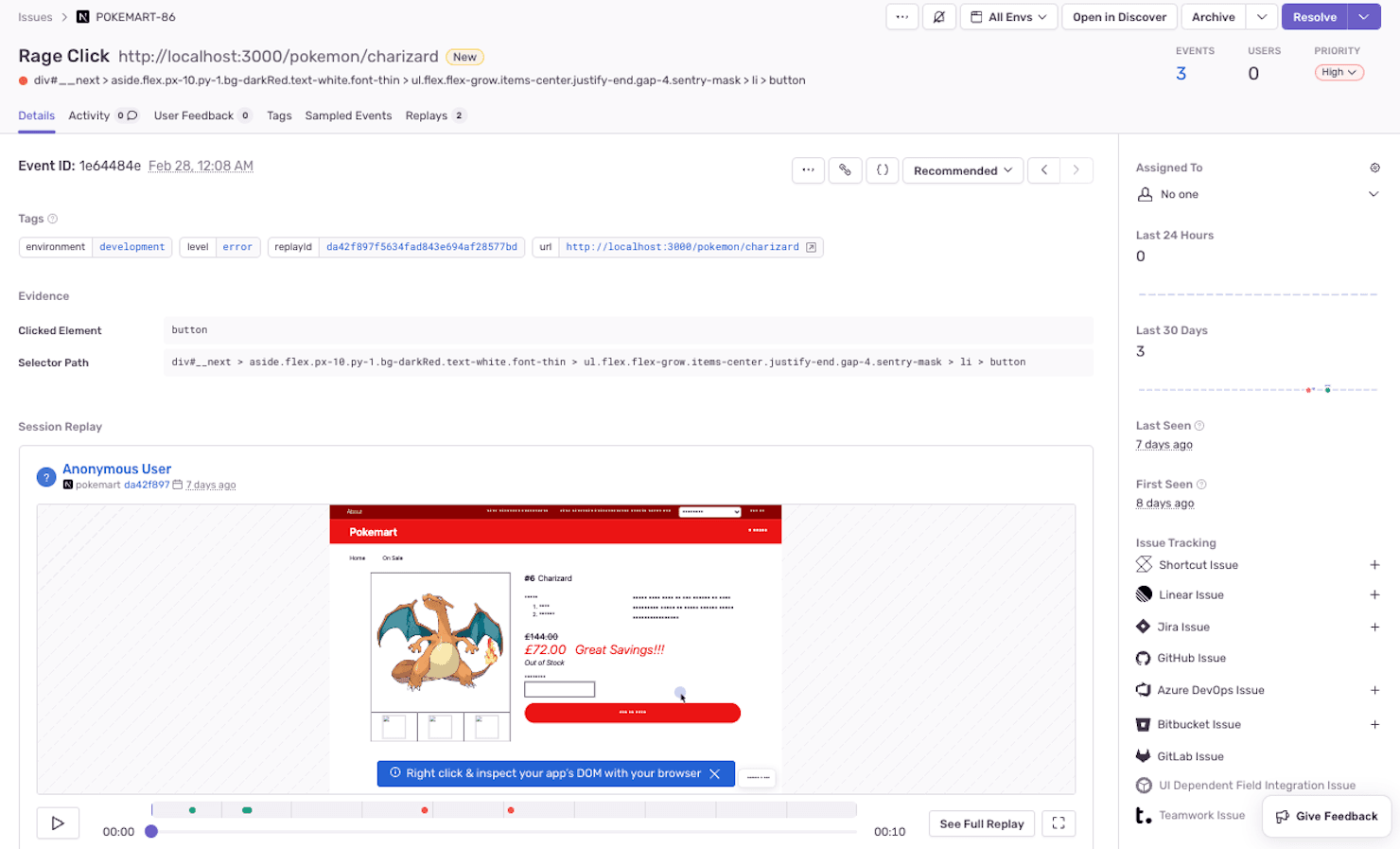Click the See Full Replay button

[981, 823]
